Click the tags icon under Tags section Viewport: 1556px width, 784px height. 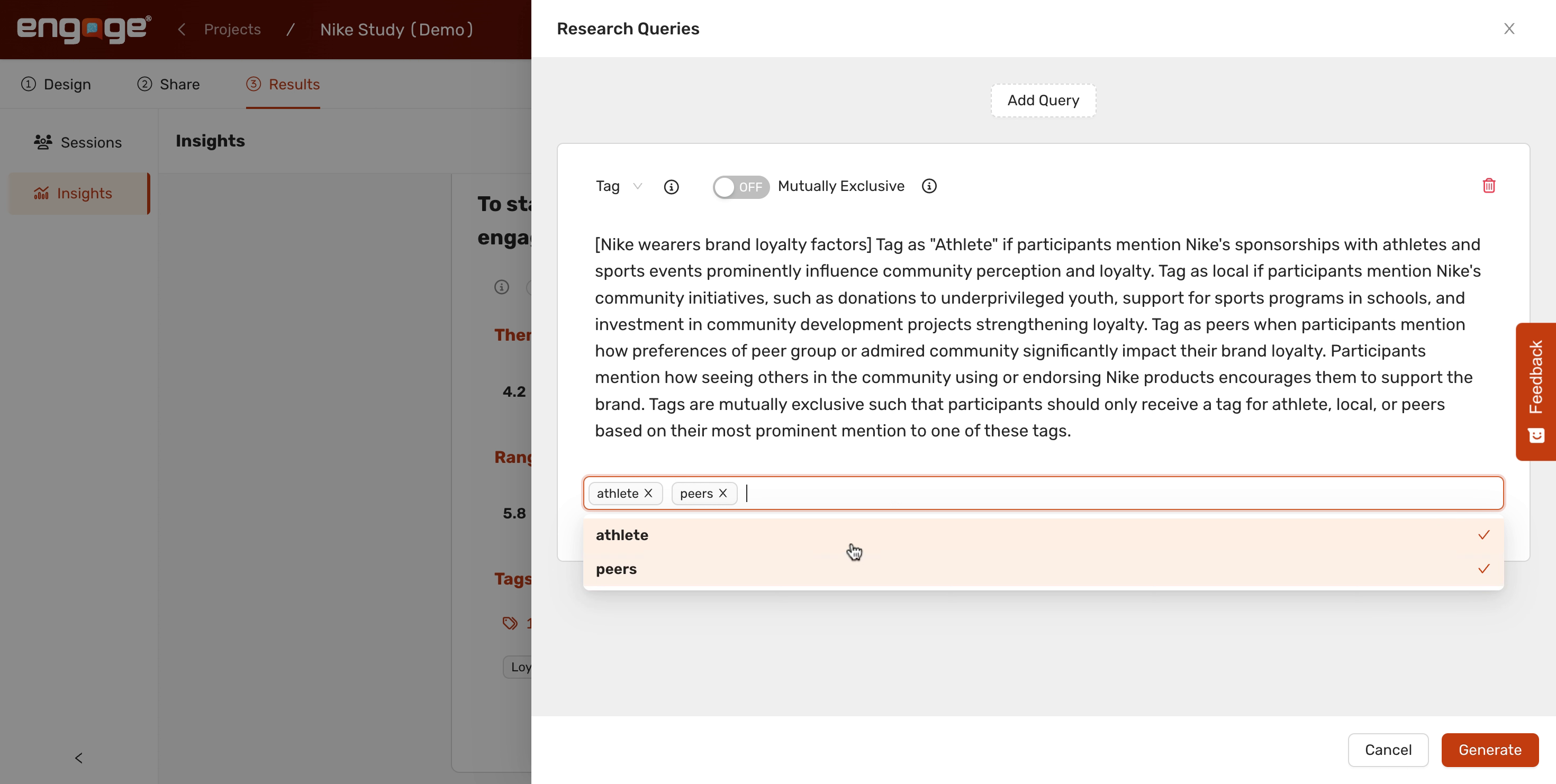click(x=510, y=623)
